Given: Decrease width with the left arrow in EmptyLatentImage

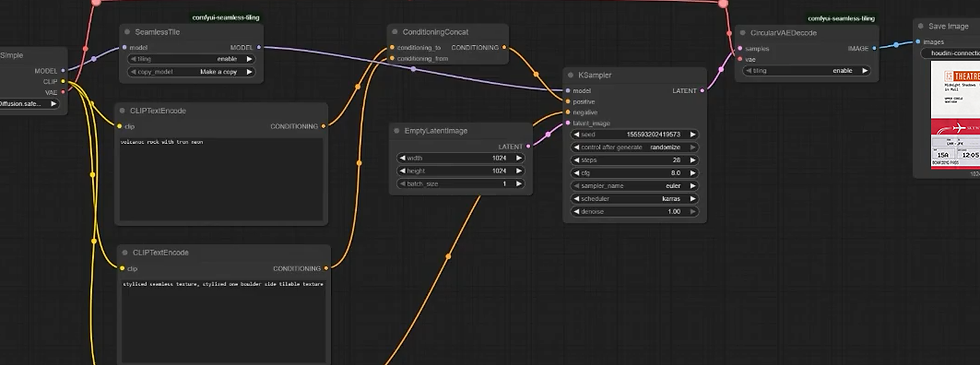Looking at the screenshot, I should pyautogui.click(x=402, y=158).
